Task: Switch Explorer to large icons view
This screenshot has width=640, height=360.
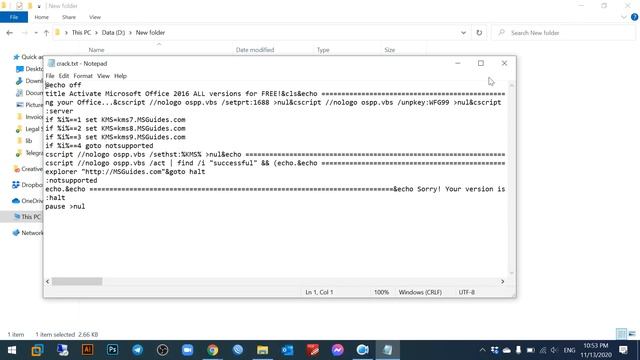Action: (x=632, y=334)
